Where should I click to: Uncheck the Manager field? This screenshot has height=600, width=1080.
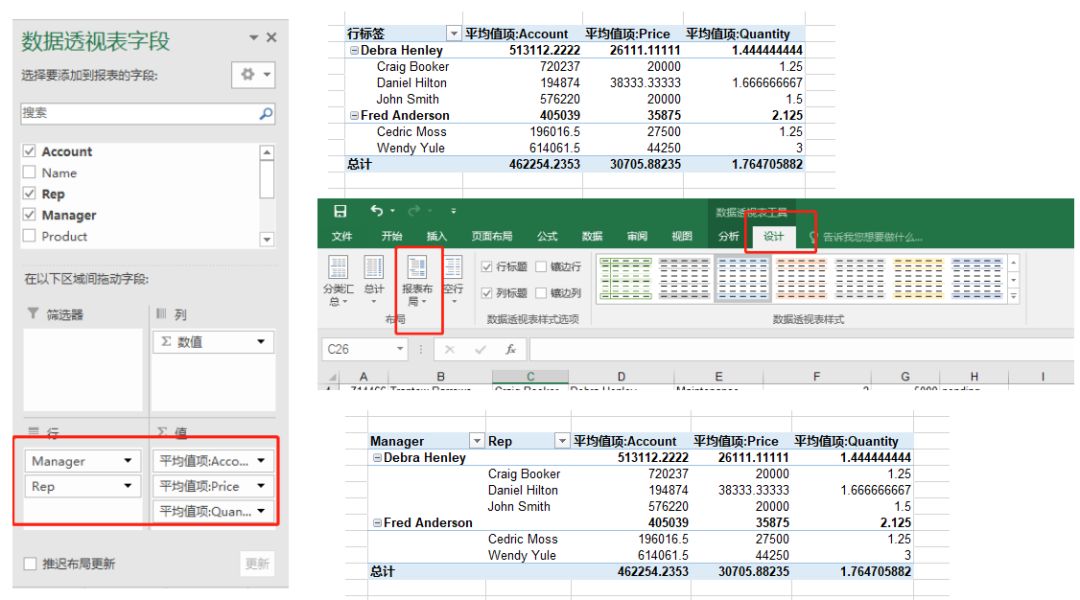coord(29,215)
